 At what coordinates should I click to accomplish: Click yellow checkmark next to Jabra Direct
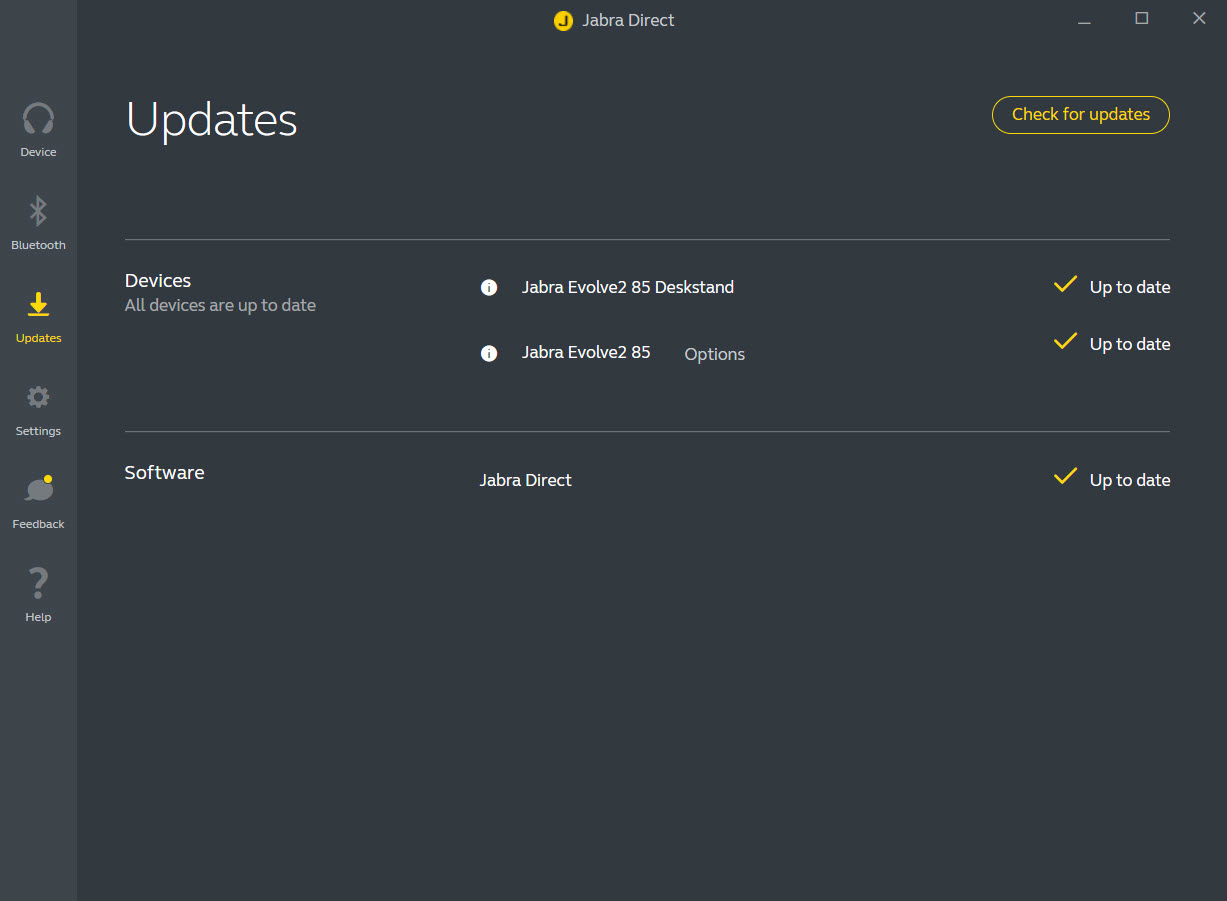tap(1065, 477)
